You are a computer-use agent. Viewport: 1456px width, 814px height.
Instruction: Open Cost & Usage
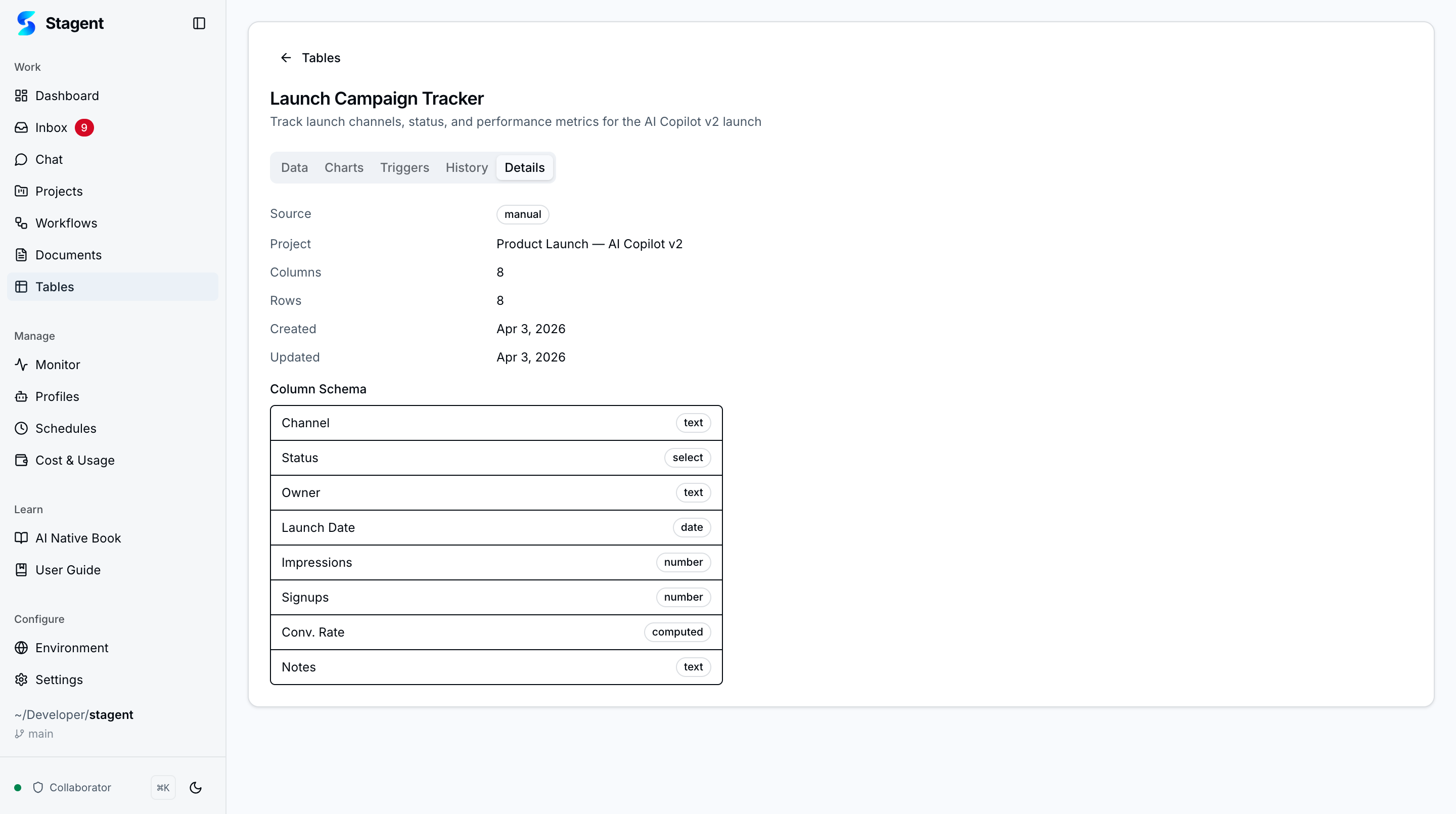click(75, 460)
